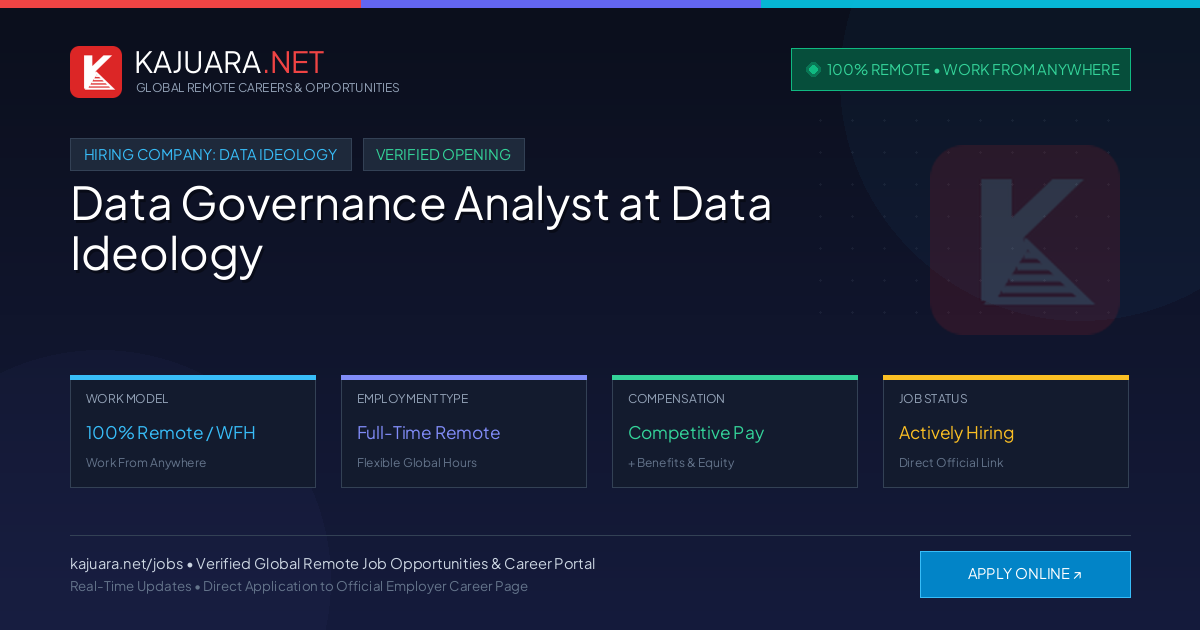Open the Employment Type card
This screenshot has height=630, width=1200.
(x=464, y=432)
